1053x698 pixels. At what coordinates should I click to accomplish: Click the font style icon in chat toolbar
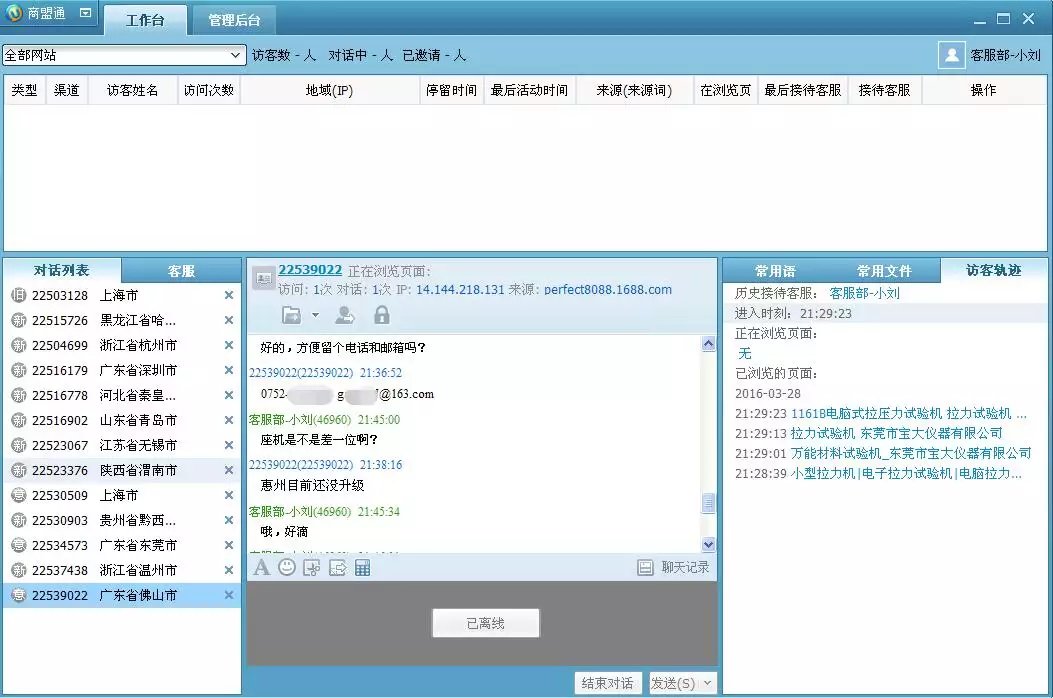(261, 568)
